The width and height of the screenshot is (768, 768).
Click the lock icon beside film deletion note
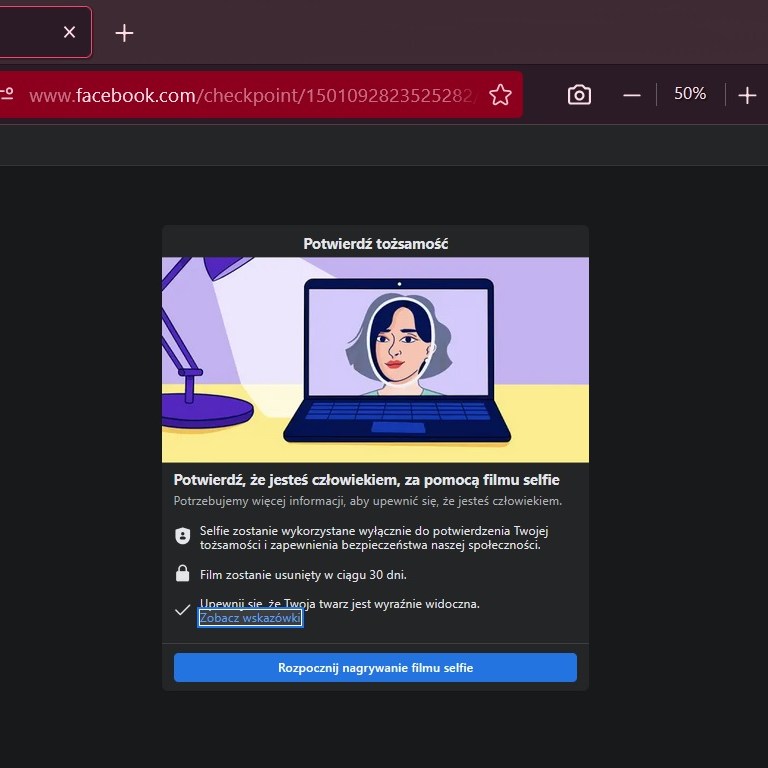(182, 574)
